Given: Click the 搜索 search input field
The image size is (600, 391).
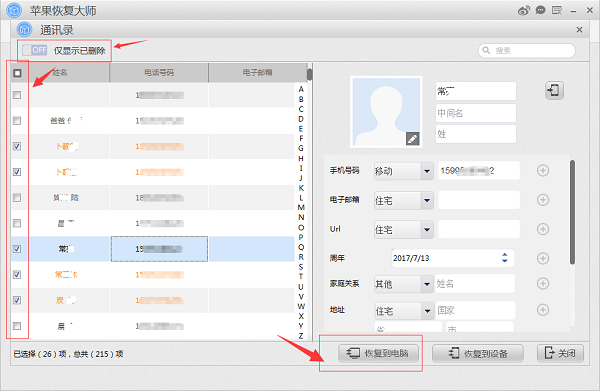Looking at the screenshot, I should tap(527, 51).
